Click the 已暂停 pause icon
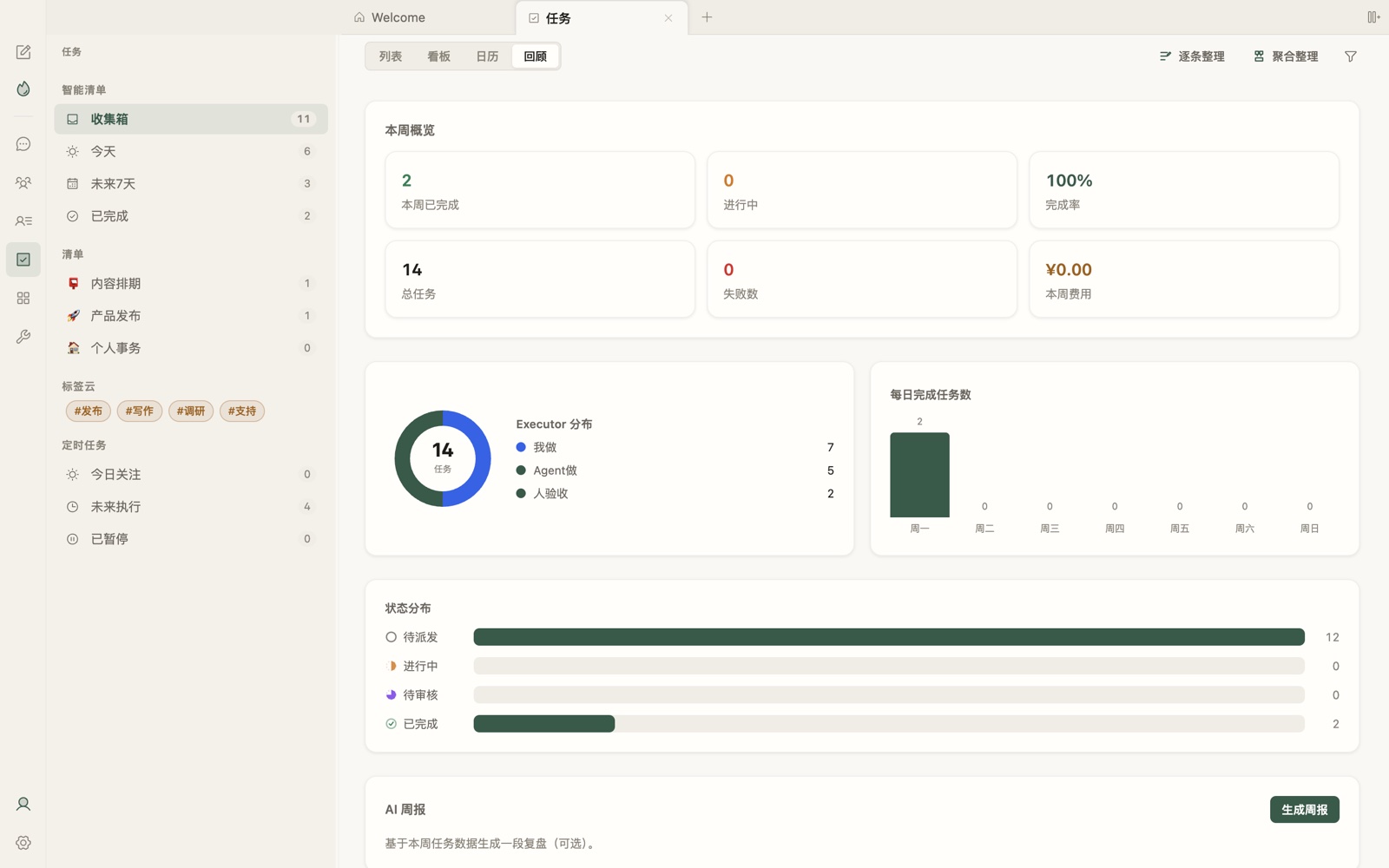This screenshot has height=868, width=1389. point(73,539)
